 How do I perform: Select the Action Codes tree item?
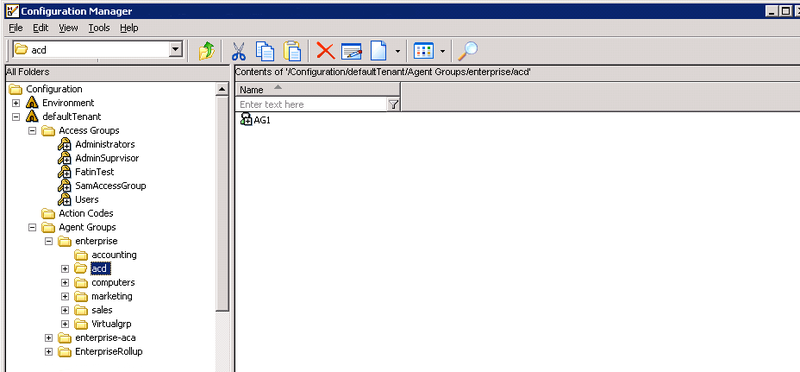coord(86,213)
